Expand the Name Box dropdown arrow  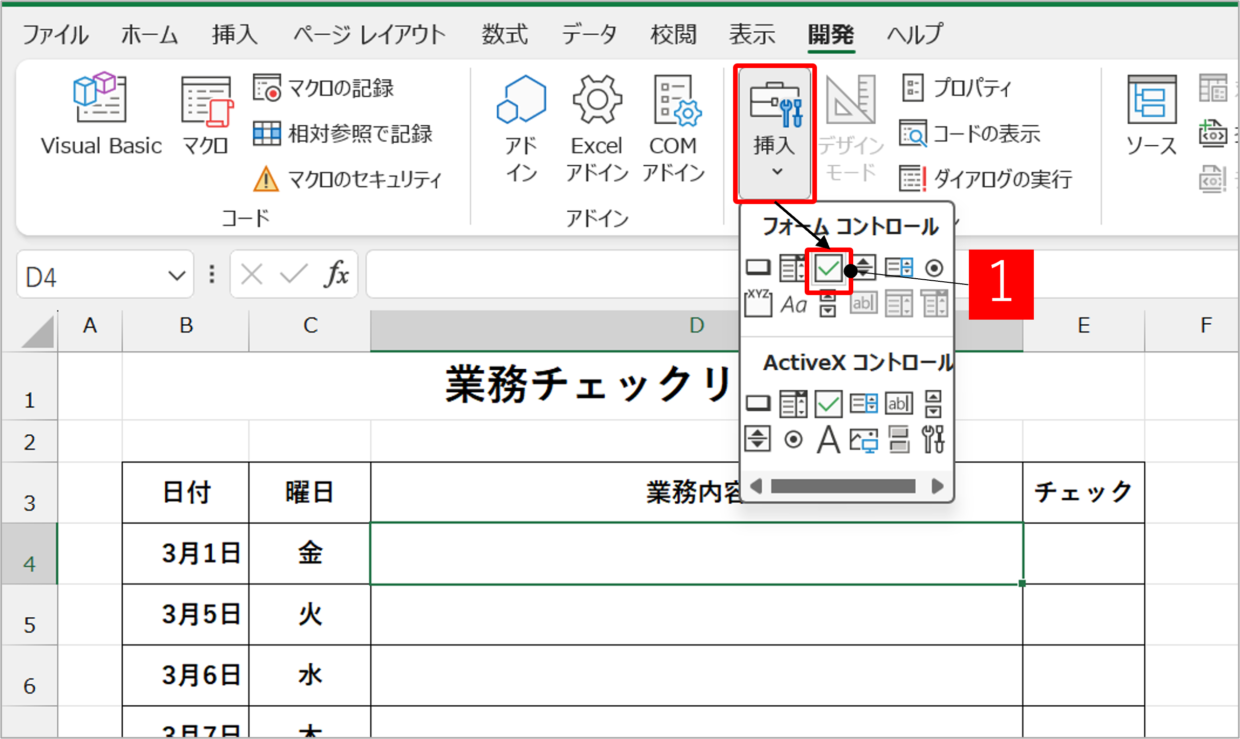[177, 276]
